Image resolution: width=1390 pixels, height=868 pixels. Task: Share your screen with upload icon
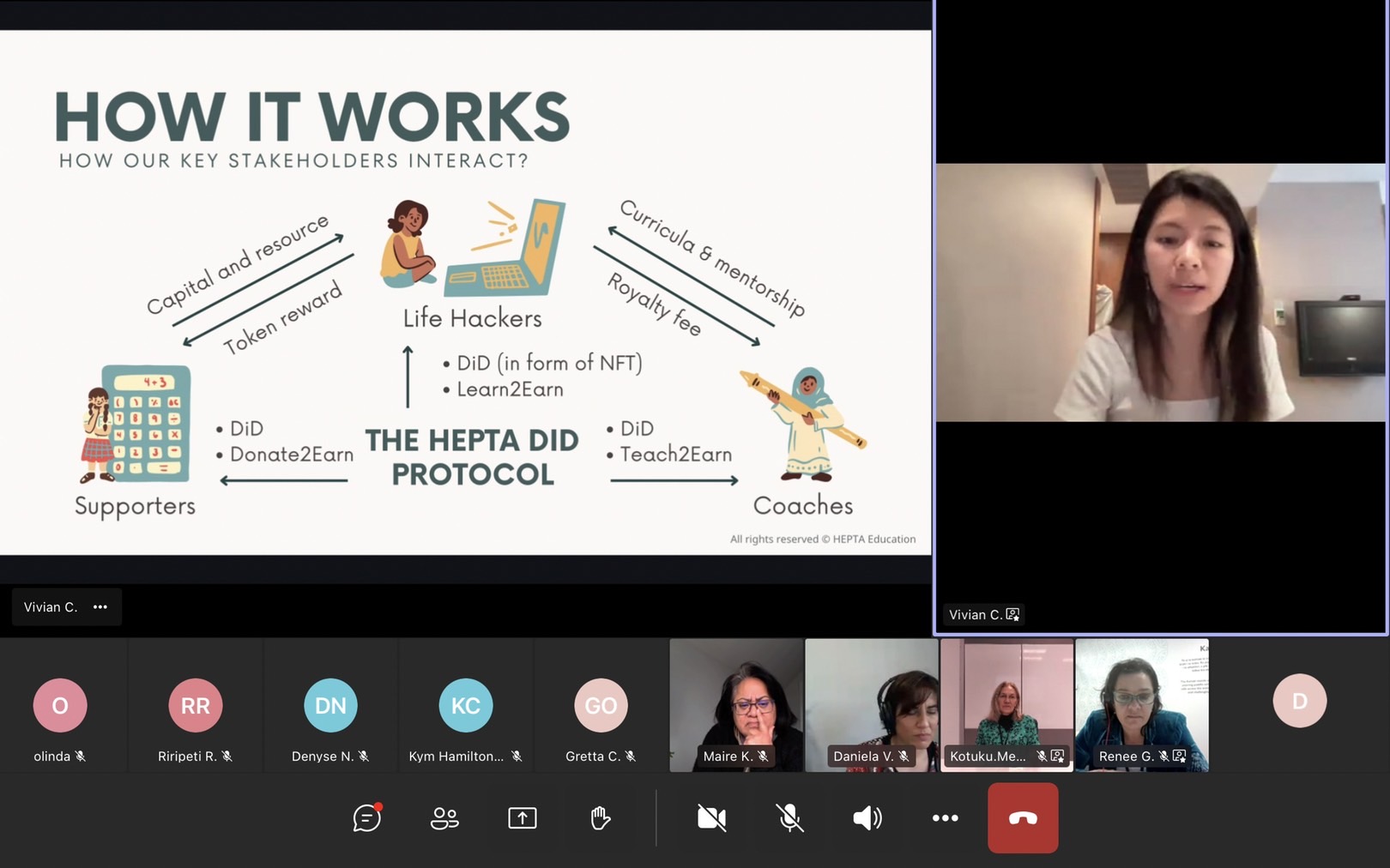pos(523,818)
